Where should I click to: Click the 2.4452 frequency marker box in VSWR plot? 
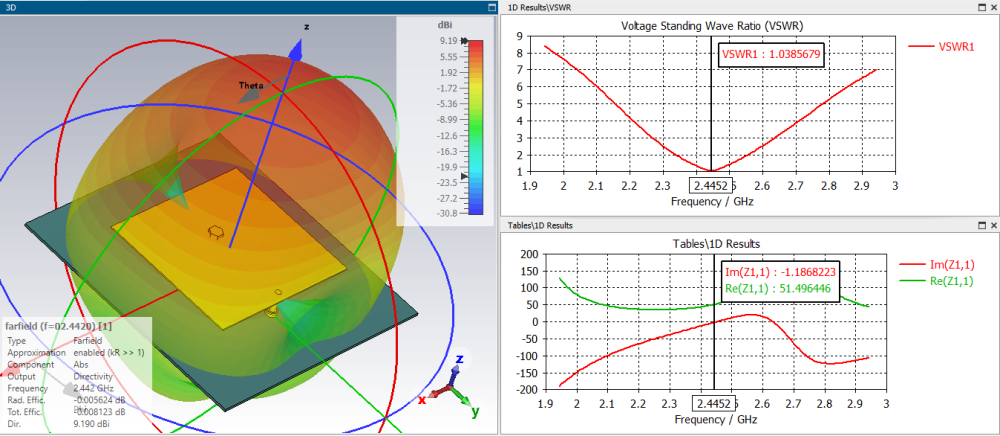click(x=711, y=185)
